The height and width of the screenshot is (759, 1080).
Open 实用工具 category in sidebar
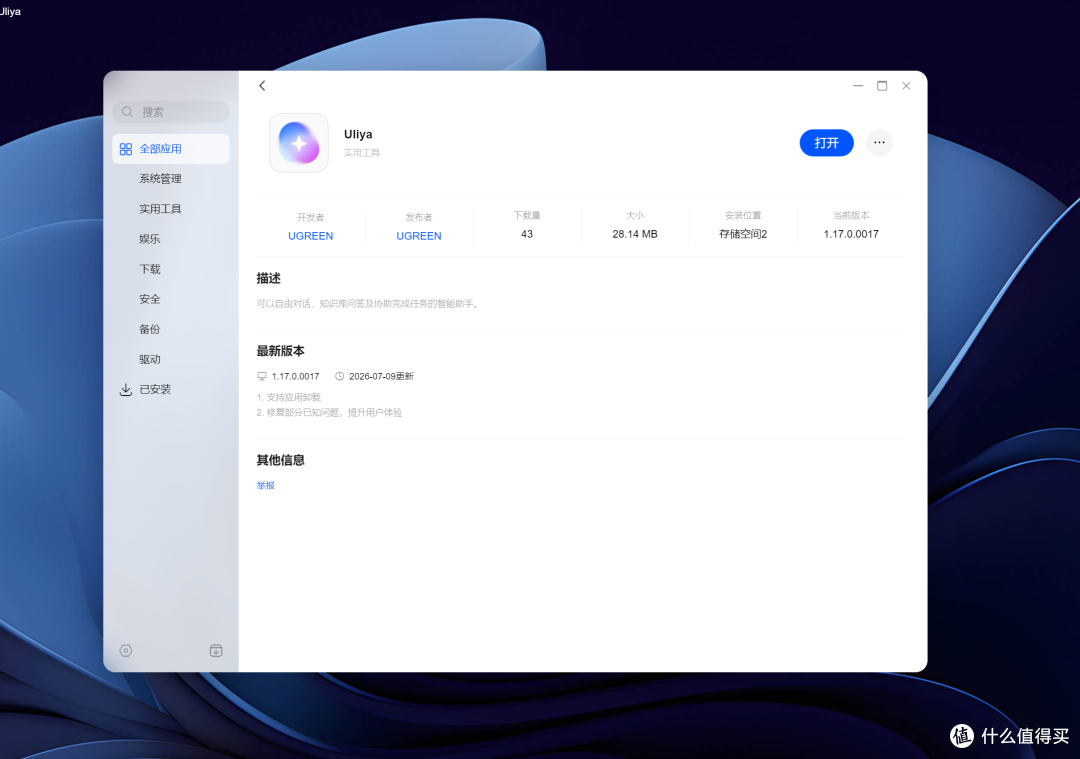(x=160, y=209)
